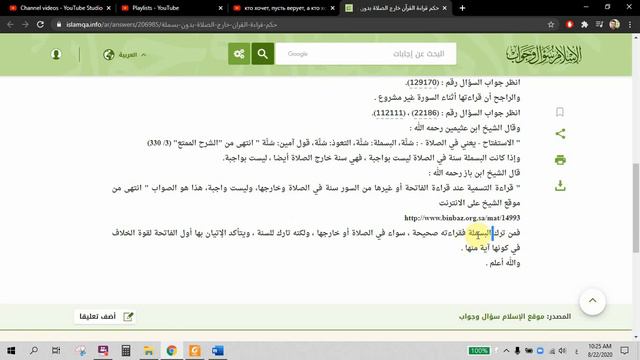Click the 100% battery indicator
The height and width of the screenshot is (360, 640).
coord(478,351)
